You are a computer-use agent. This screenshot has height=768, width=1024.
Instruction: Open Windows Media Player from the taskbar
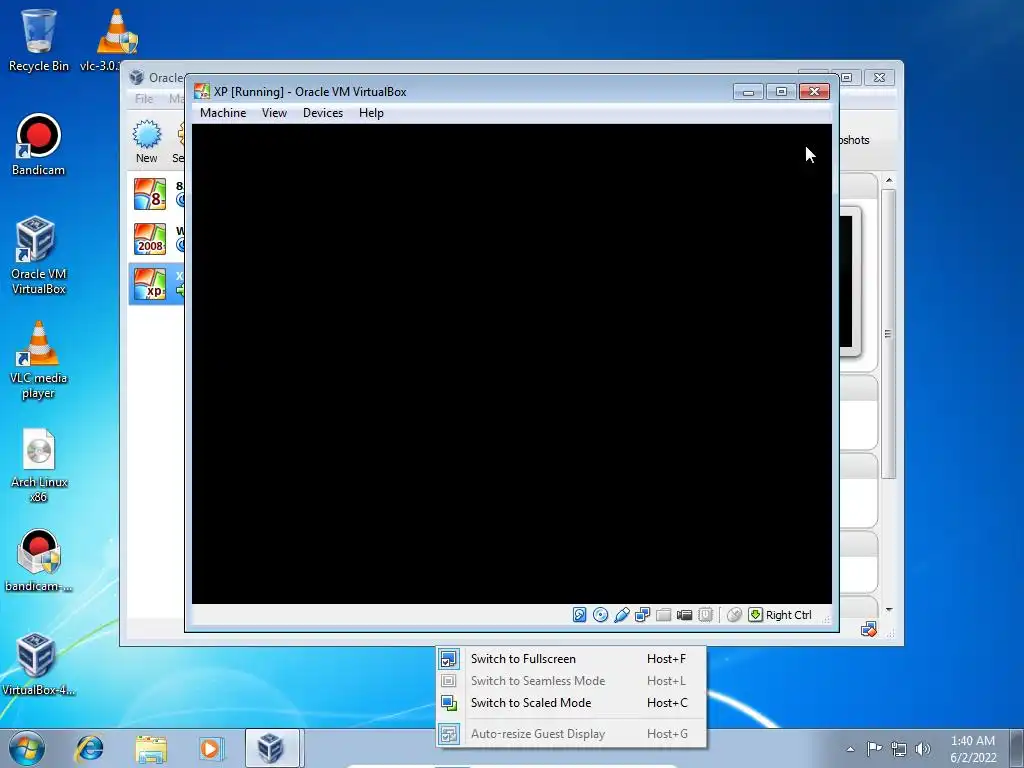(210, 748)
